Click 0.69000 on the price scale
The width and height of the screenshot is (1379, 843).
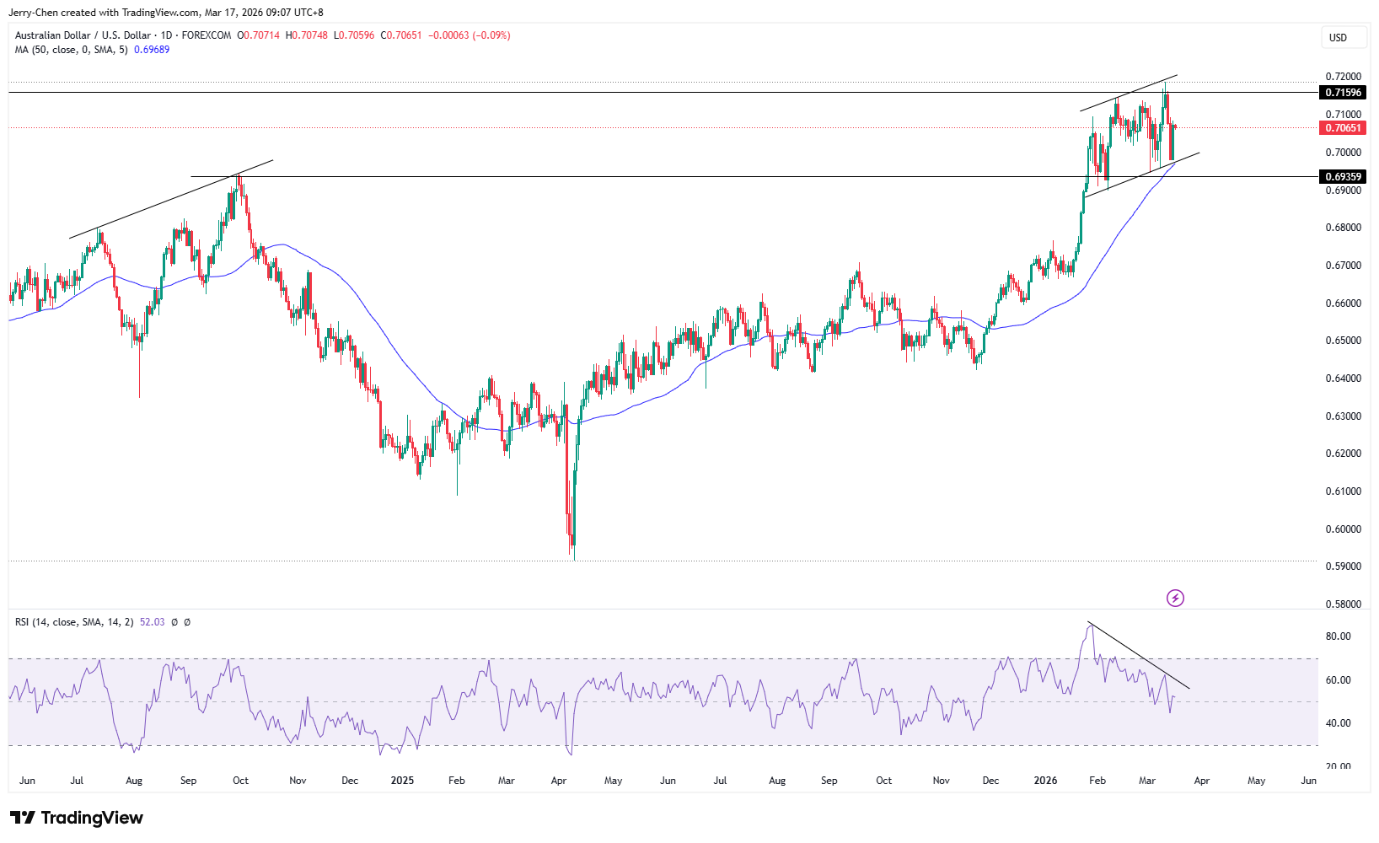click(x=1342, y=190)
